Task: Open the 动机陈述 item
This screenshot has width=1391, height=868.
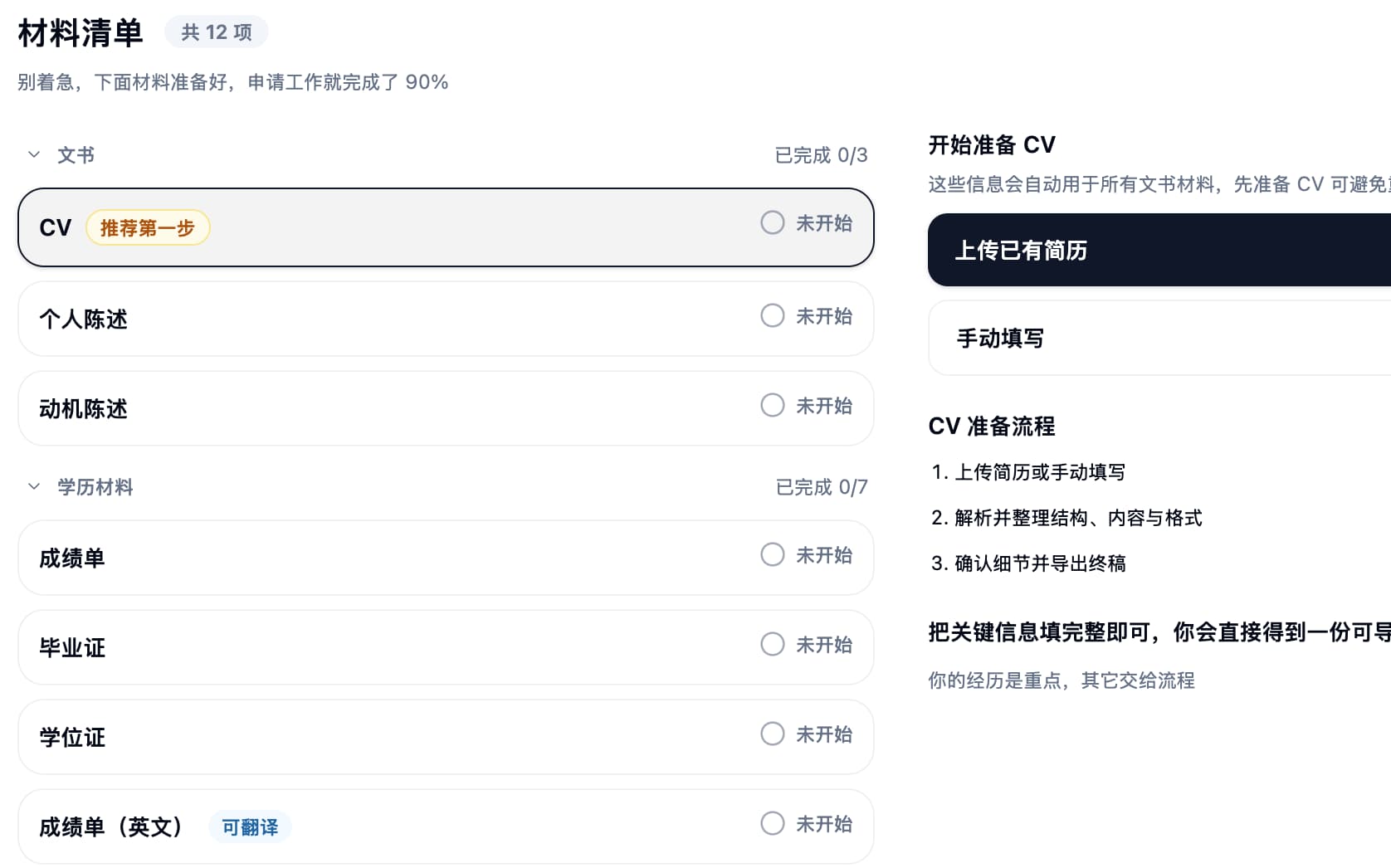Action: pyautogui.click(x=415, y=408)
